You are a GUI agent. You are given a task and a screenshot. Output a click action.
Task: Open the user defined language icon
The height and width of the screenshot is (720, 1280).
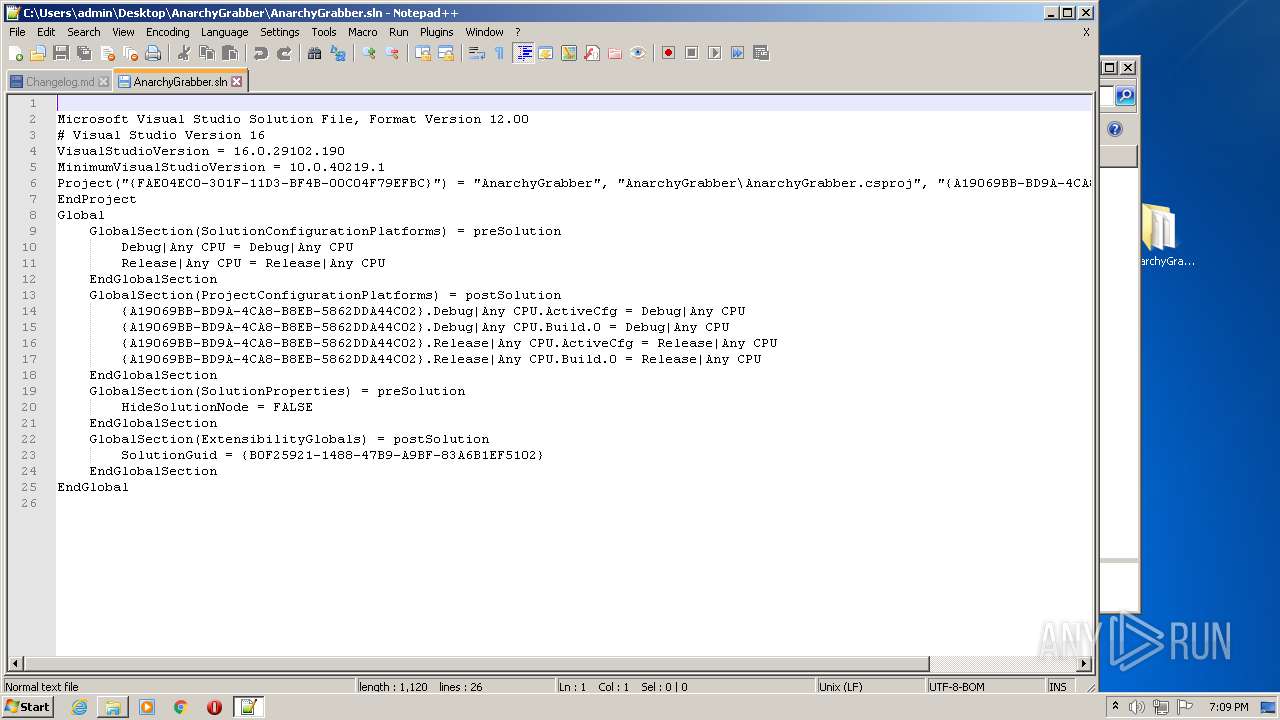[546, 53]
